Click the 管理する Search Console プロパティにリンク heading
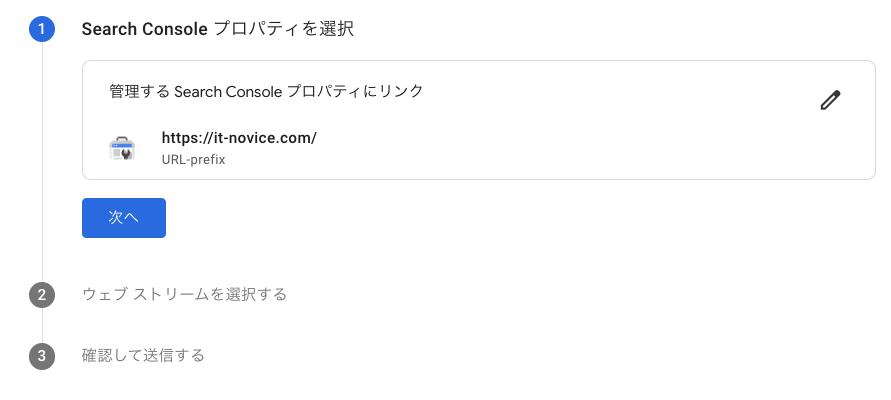 (266, 91)
